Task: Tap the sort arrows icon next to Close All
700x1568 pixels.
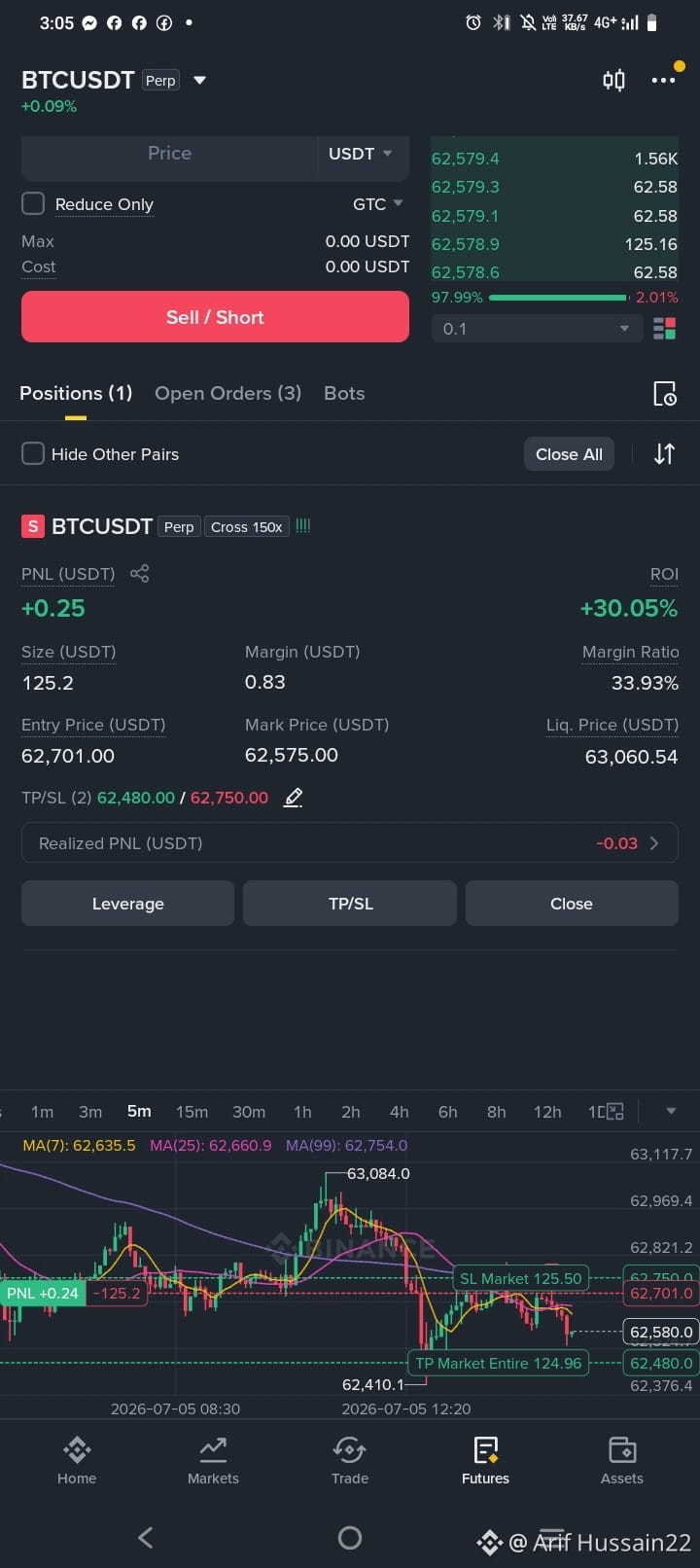Action: [664, 453]
